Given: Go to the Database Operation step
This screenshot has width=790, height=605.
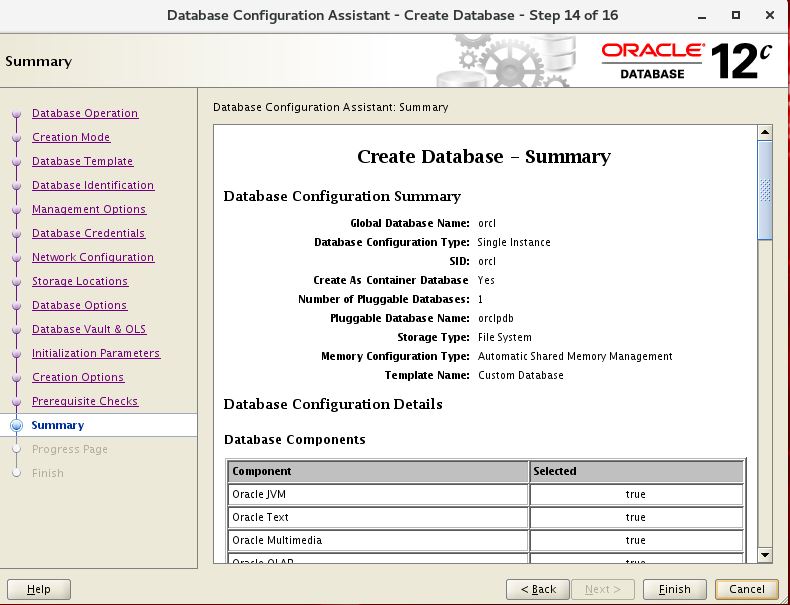Looking at the screenshot, I should click(x=85, y=113).
